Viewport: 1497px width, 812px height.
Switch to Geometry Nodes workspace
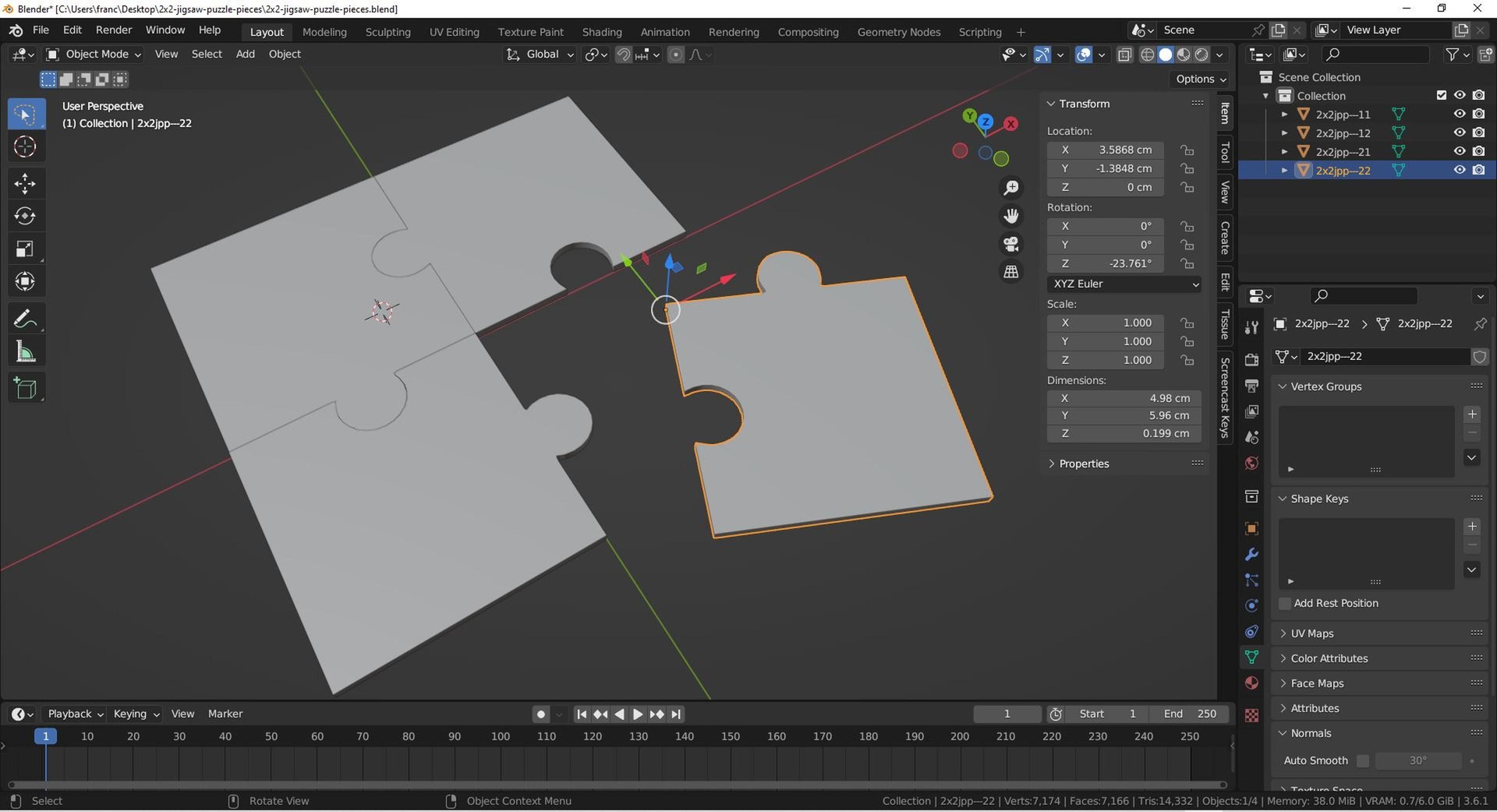click(898, 32)
